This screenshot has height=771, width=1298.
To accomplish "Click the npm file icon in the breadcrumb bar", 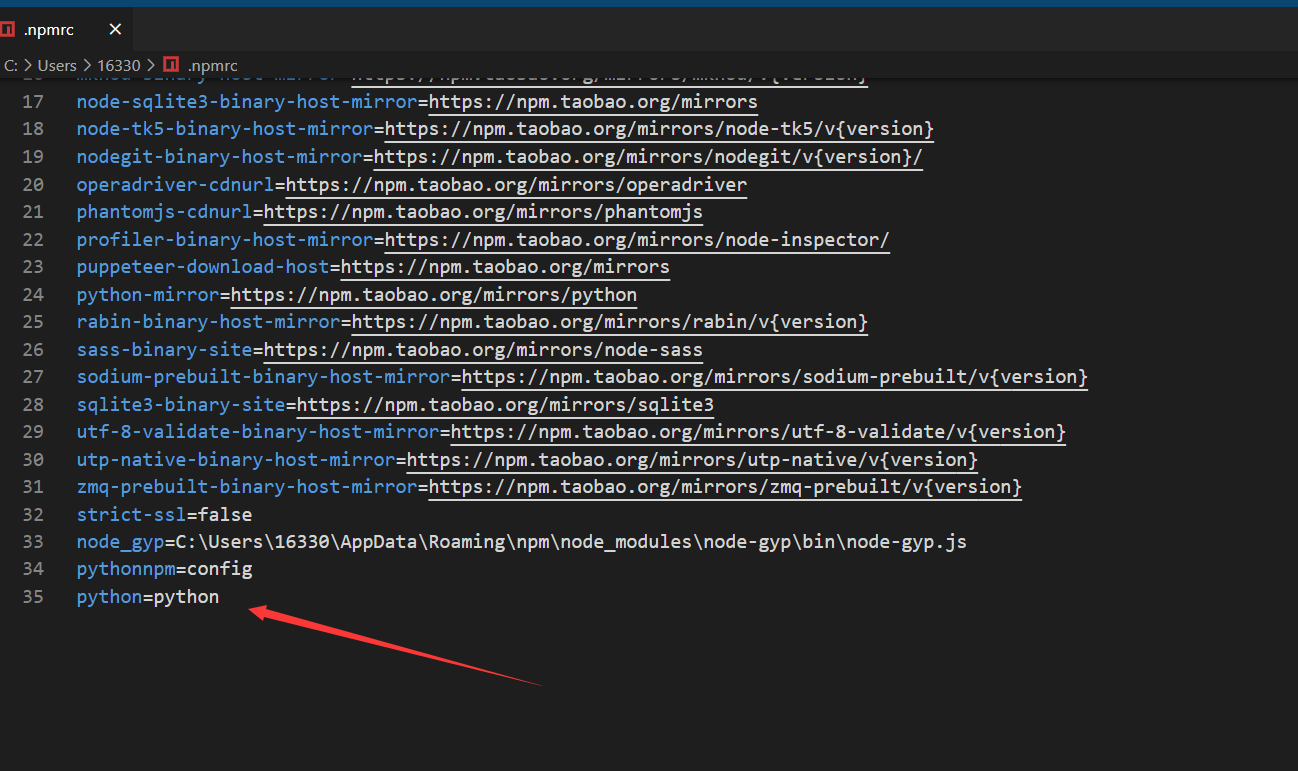I will pyautogui.click(x=172, y=65).
